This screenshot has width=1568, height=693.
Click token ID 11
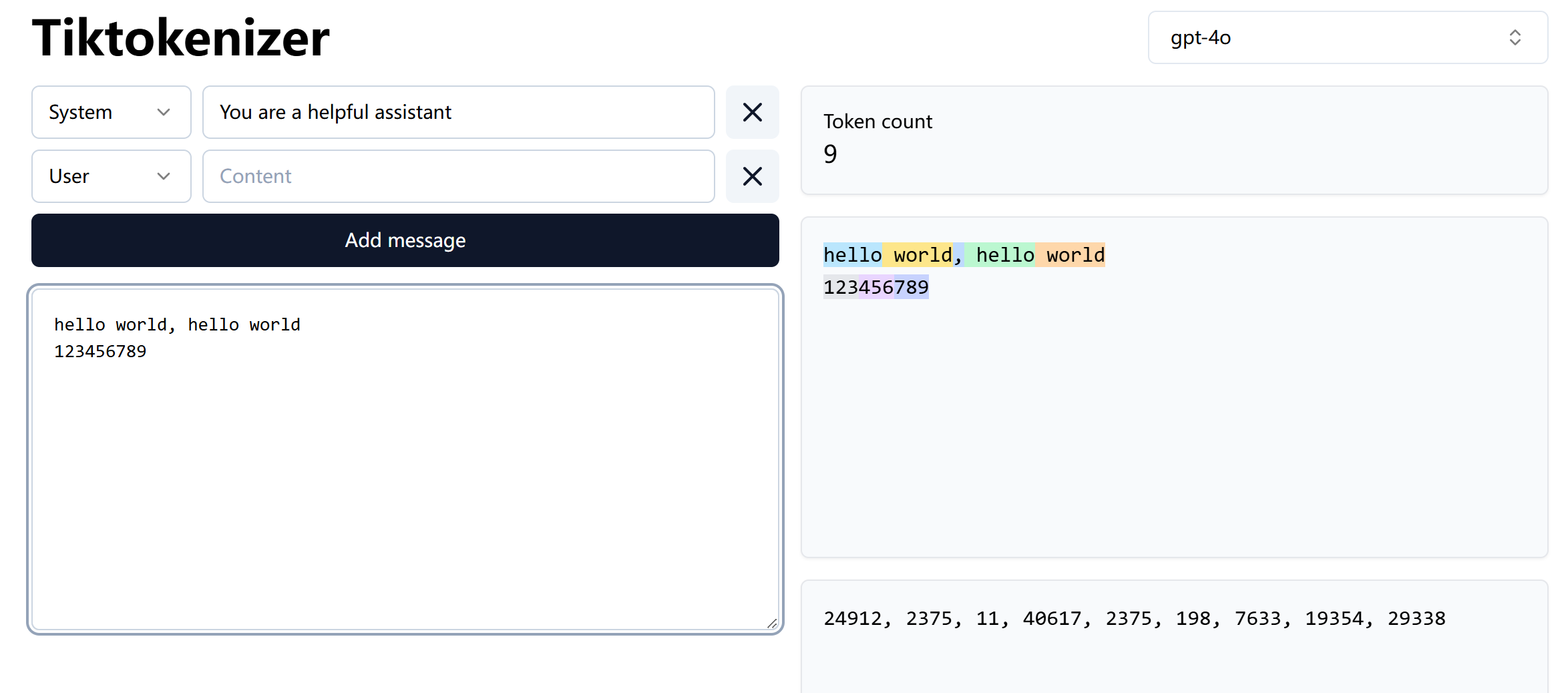tap(988, 619)
